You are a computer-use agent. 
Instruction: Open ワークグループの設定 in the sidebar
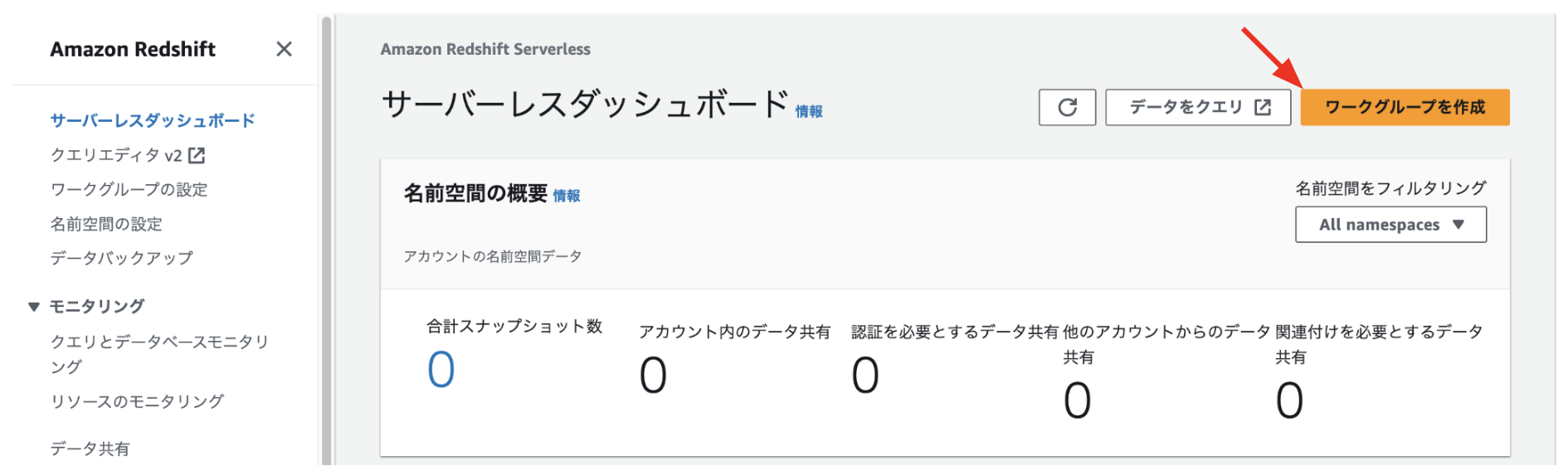click(x=129, y=190)
